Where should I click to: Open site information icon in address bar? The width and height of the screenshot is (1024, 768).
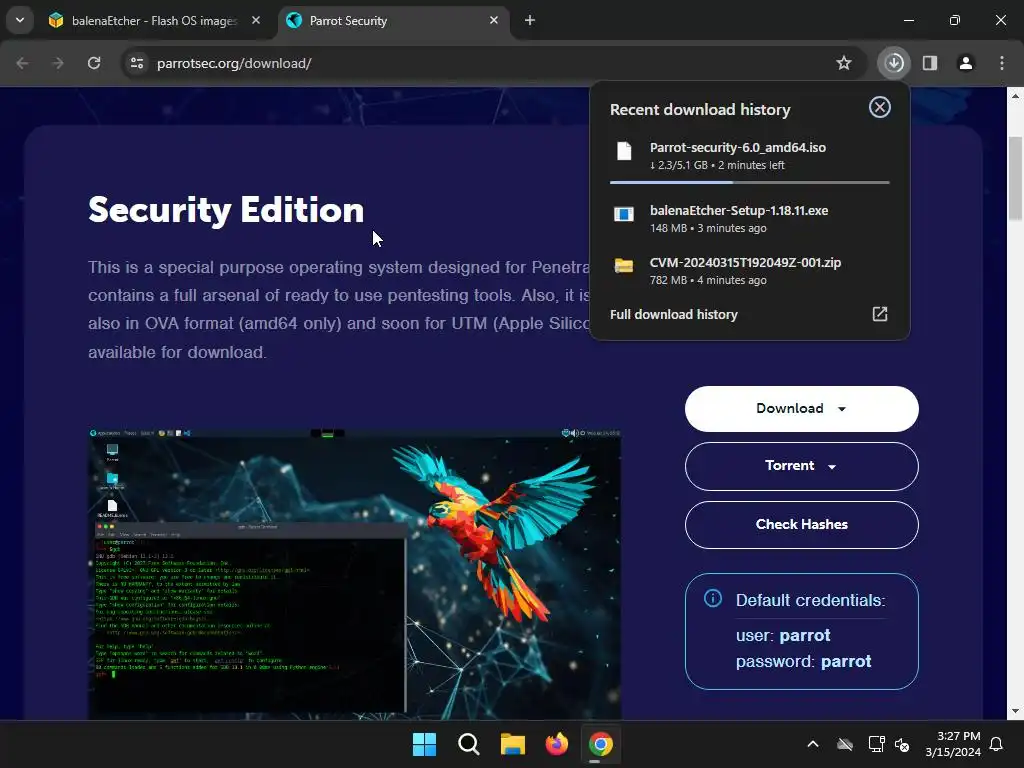click(136, 63)
